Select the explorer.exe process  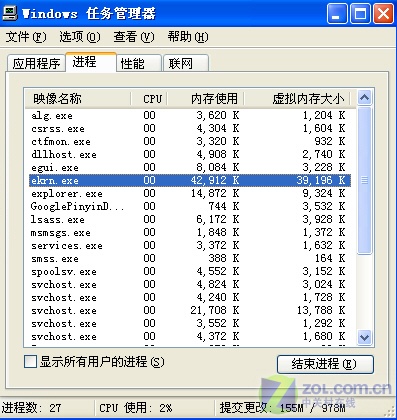190,193
